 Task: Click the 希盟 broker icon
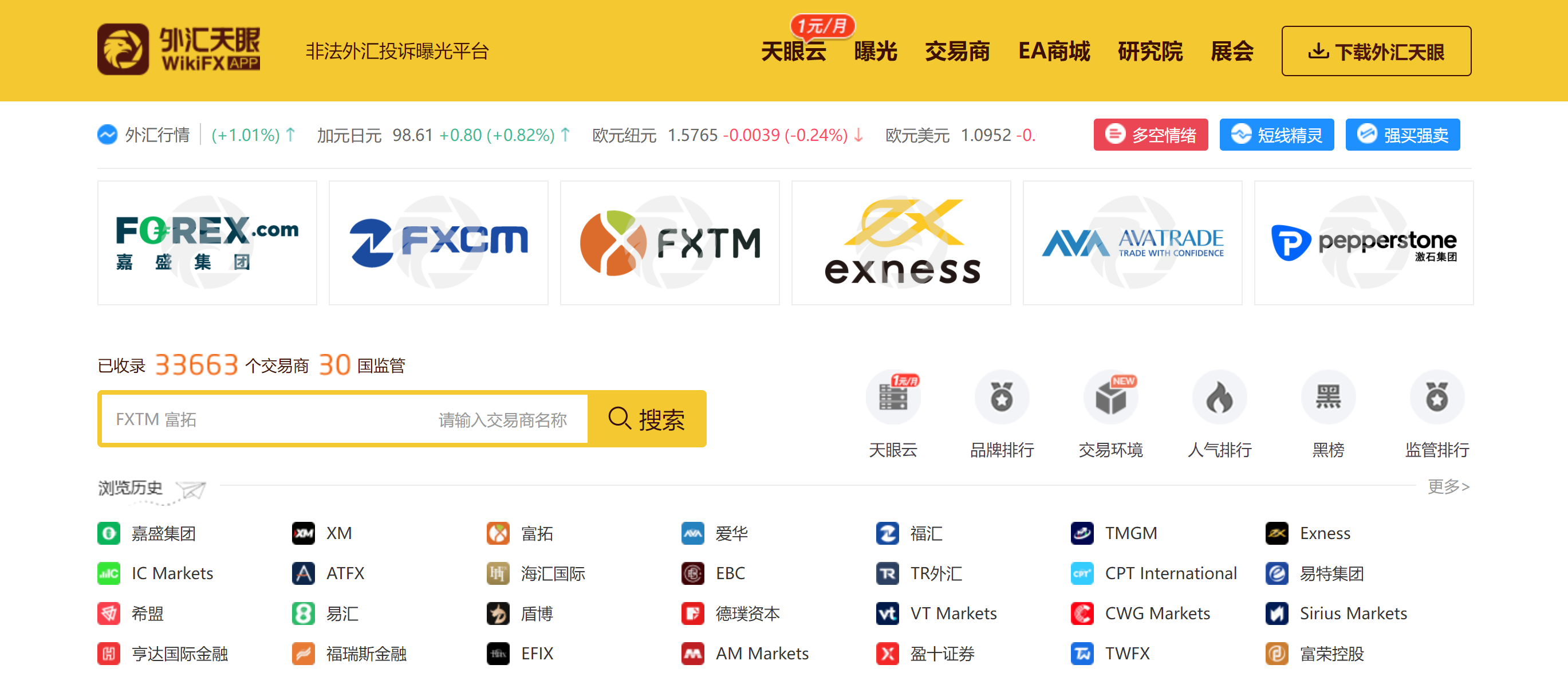click(109, 614)
